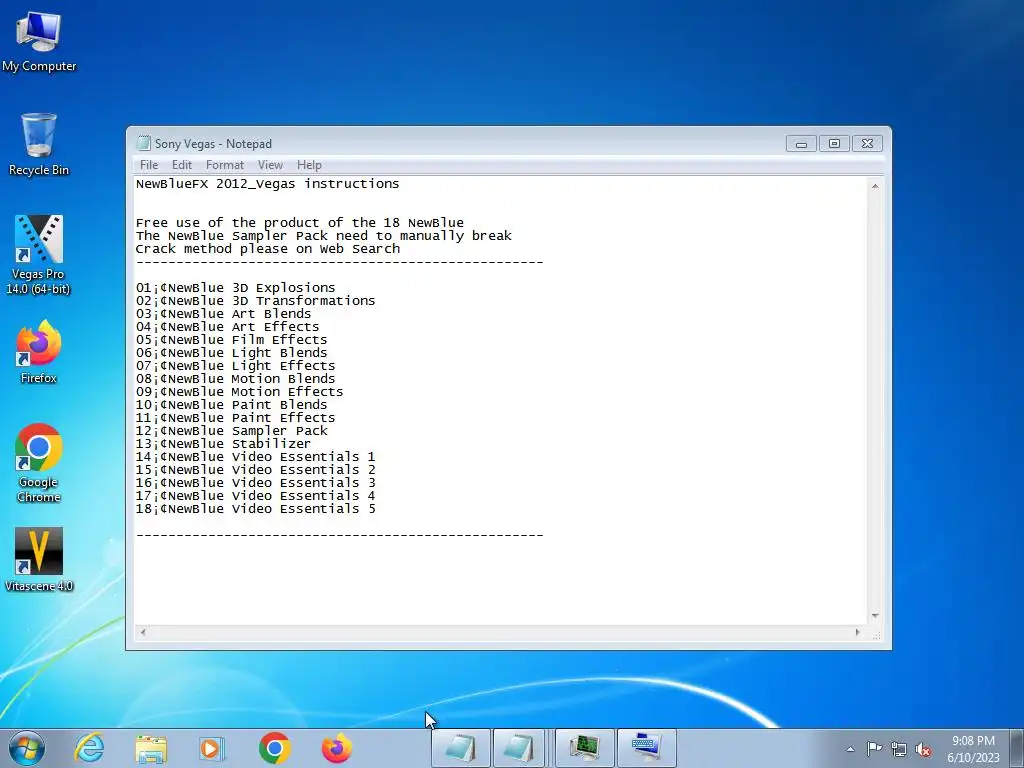1024x768 pixels.
Task: Click the line '17 NewBlue Video Essentials 4'
Action: click(255, 496)
